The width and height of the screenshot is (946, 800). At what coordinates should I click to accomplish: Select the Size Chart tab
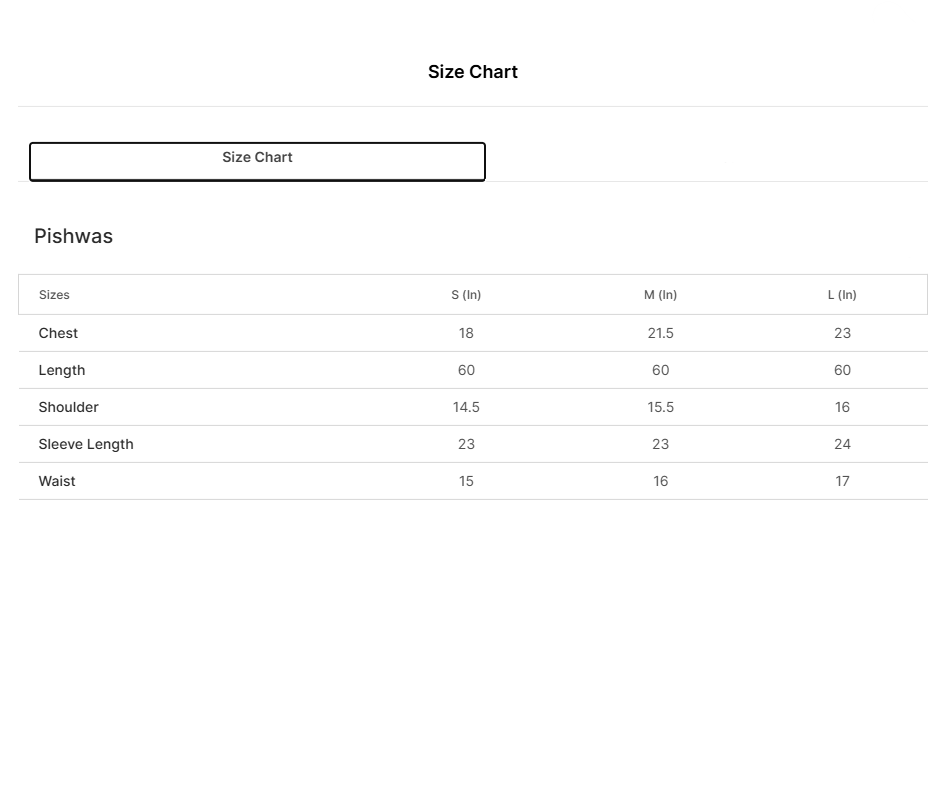pyautogui.click(x=257, y=161)
